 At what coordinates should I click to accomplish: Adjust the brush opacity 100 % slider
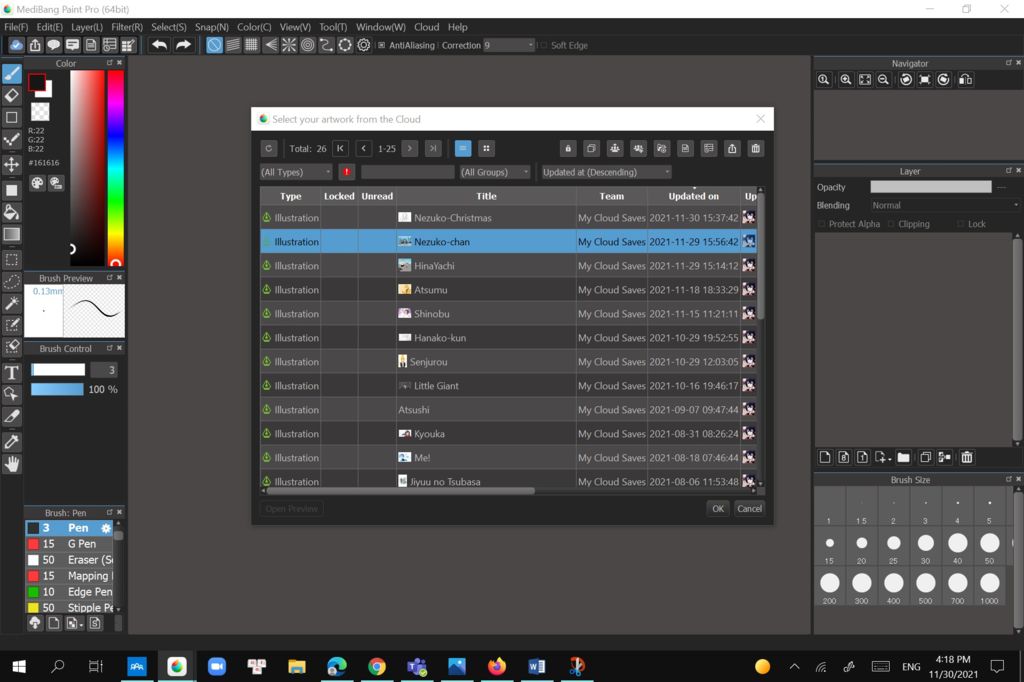point(57,389)
